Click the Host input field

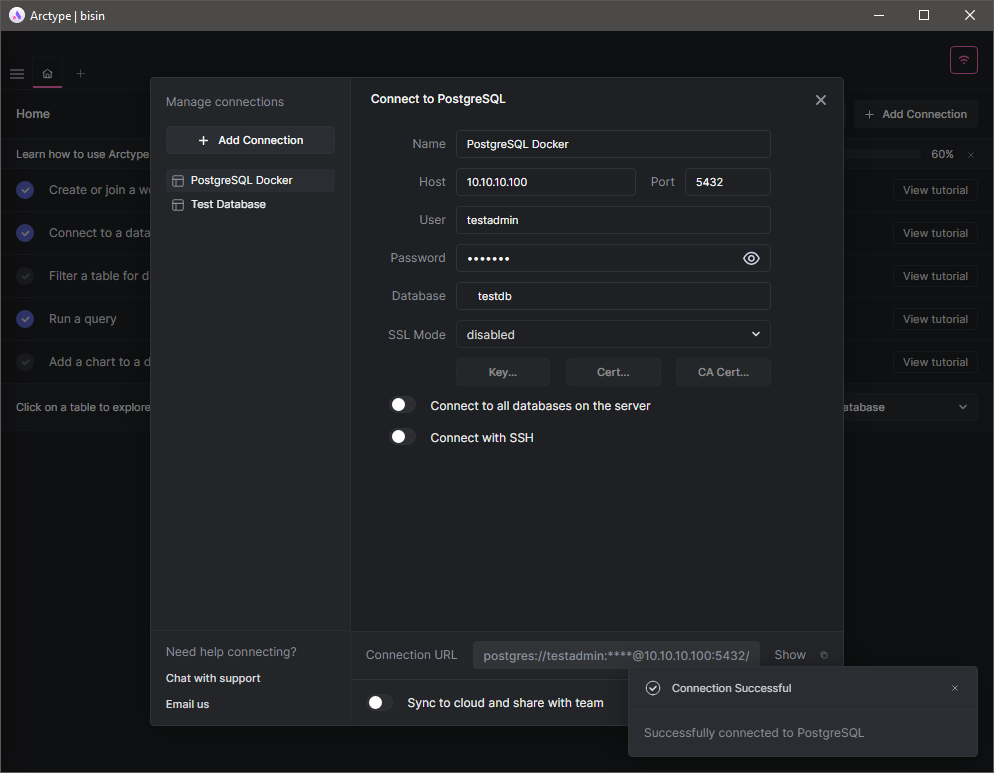click(545, 182)
